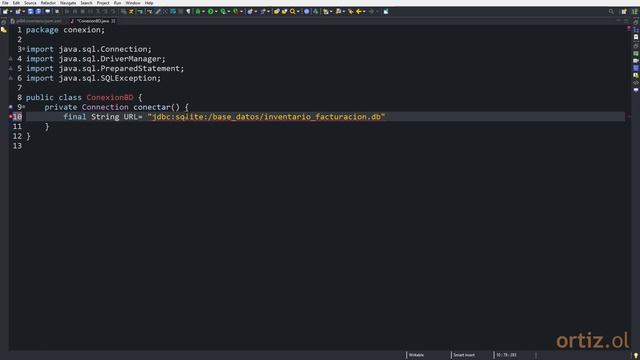Click the New Java Package icon
The width and height of the screenshot is (640, 360).
250,11
